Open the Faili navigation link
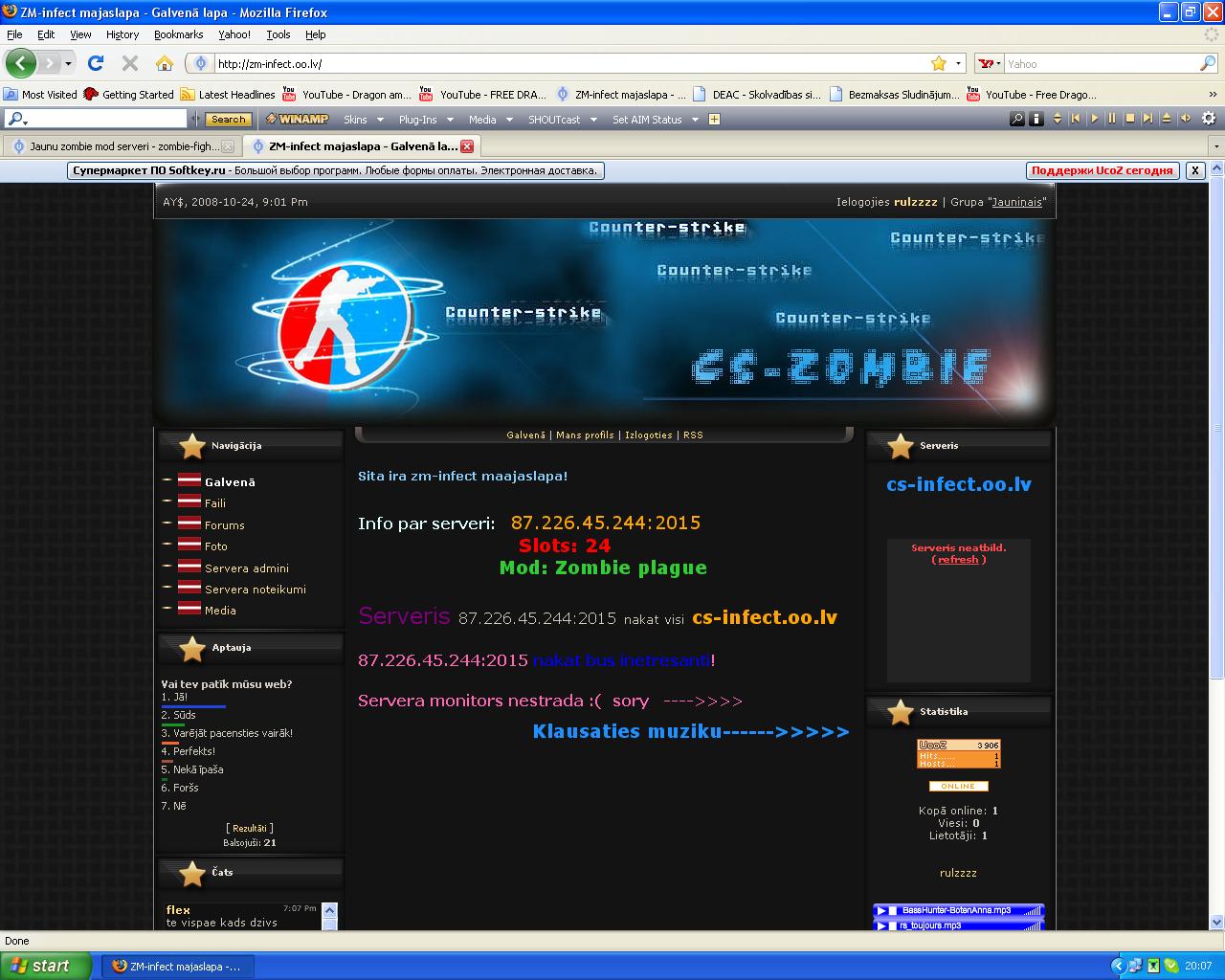 215,503
